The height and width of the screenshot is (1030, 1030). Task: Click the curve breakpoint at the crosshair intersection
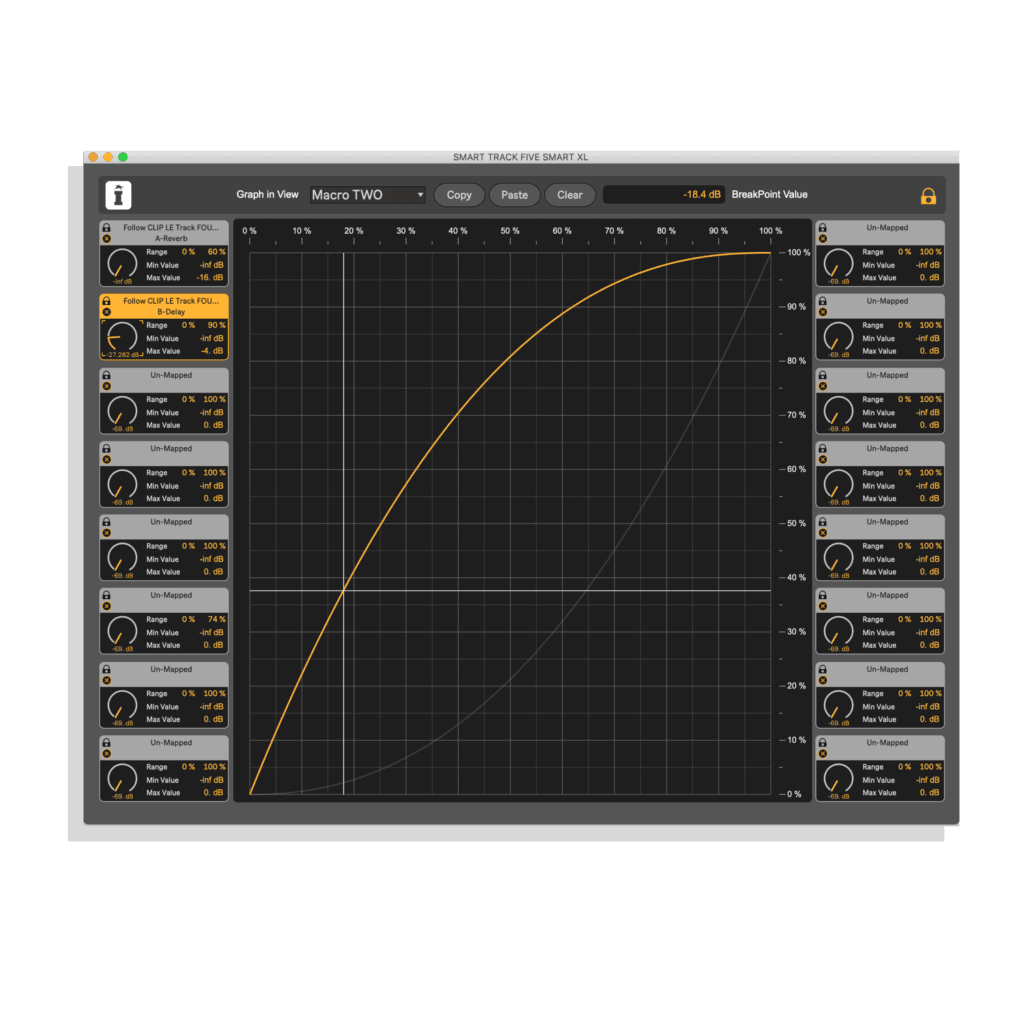click(344, 591)
